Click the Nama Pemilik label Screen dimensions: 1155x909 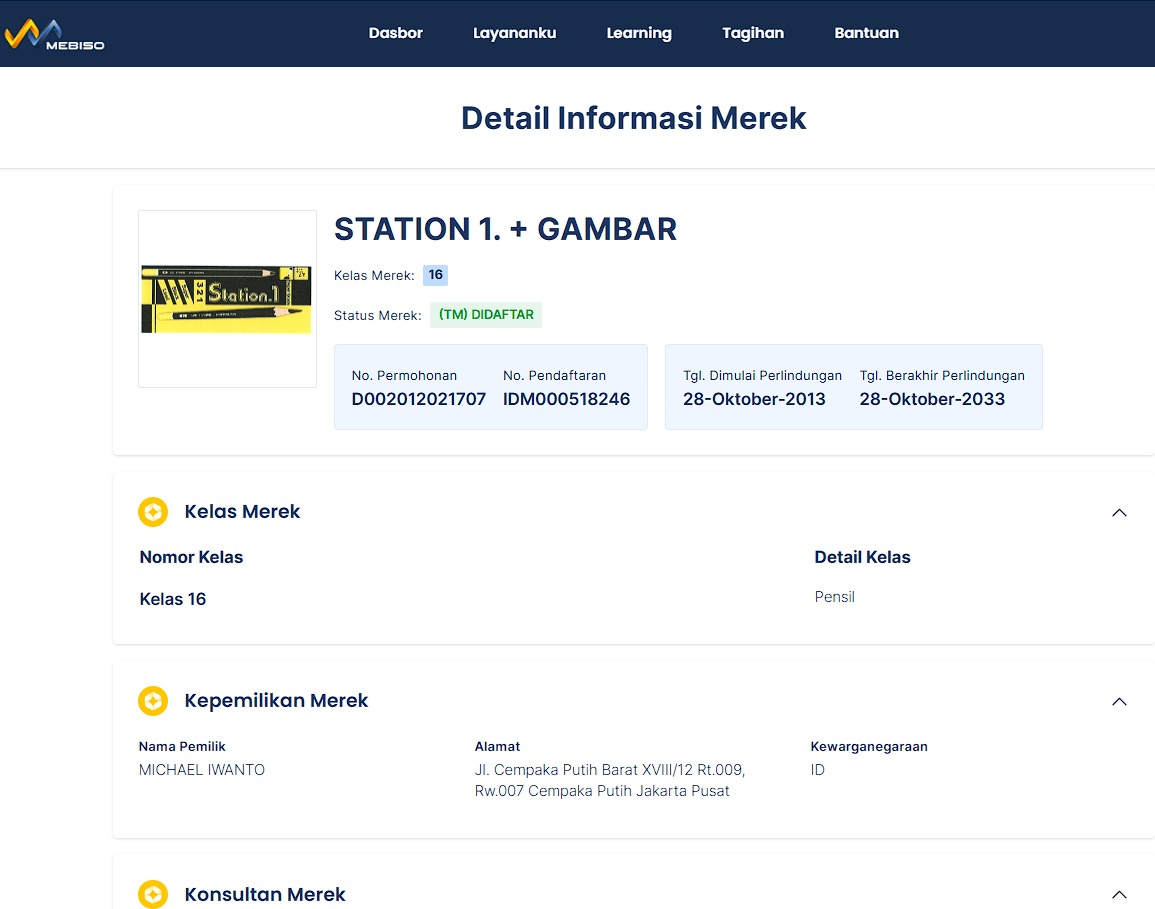pos(182,746)
